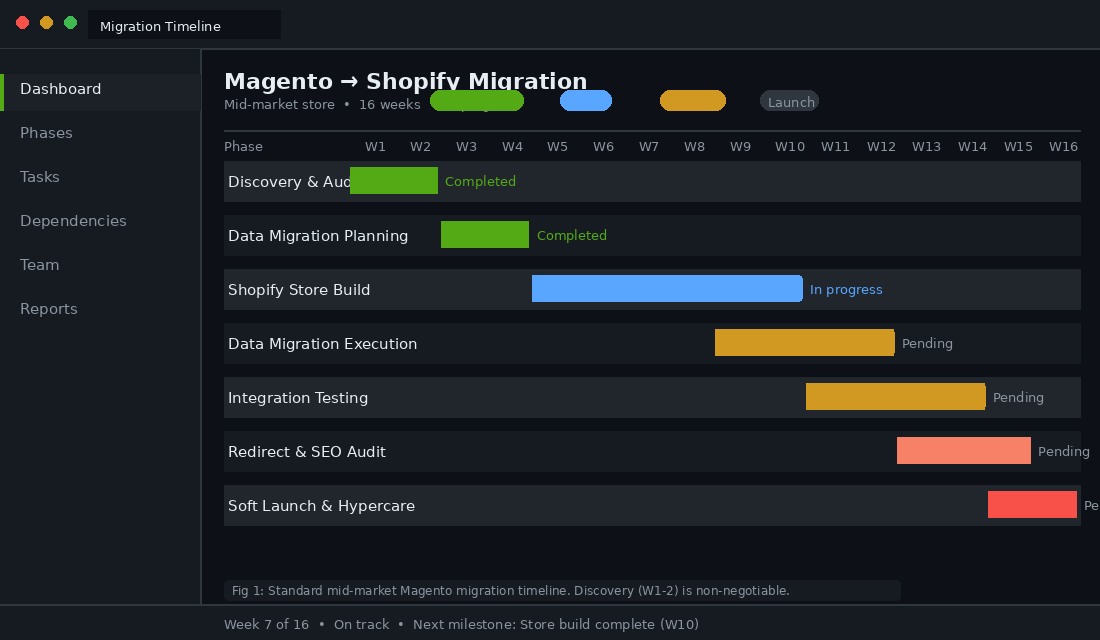The height and width of the screenshot is (640, 1100).
Task: Click the Integration Testing row label
Action: coord(298,398)
